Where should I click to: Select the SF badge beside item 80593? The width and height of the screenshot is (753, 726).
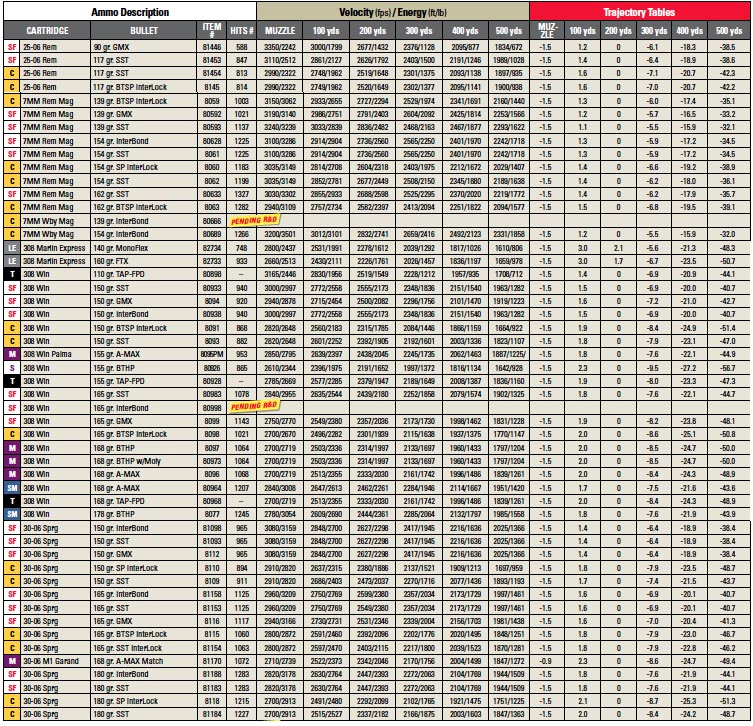(12, 127)
